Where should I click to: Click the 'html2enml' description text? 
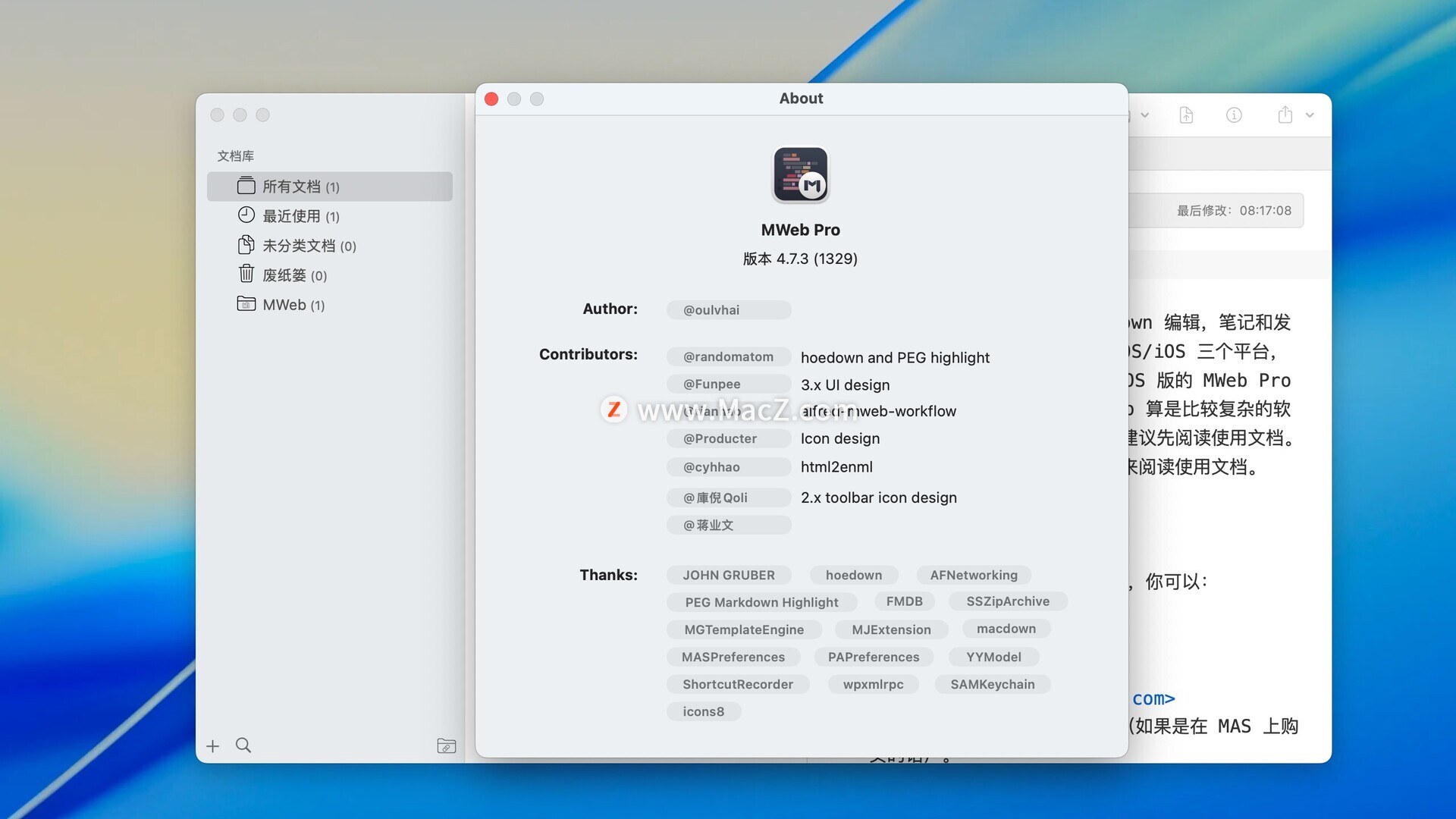[x=836, y=467]
